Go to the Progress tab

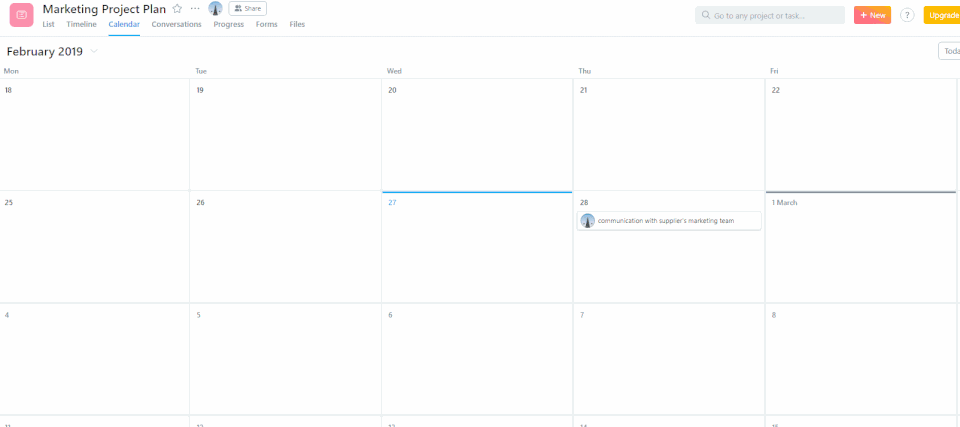[228, 25]
